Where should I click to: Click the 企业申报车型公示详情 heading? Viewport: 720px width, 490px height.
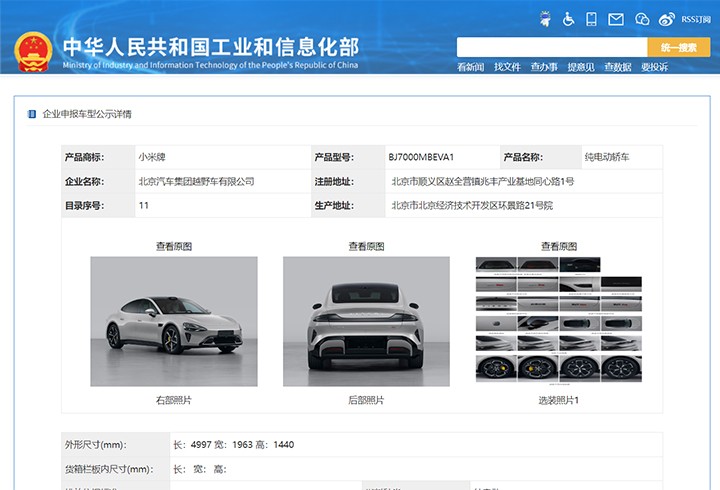(x=87, y=114)
